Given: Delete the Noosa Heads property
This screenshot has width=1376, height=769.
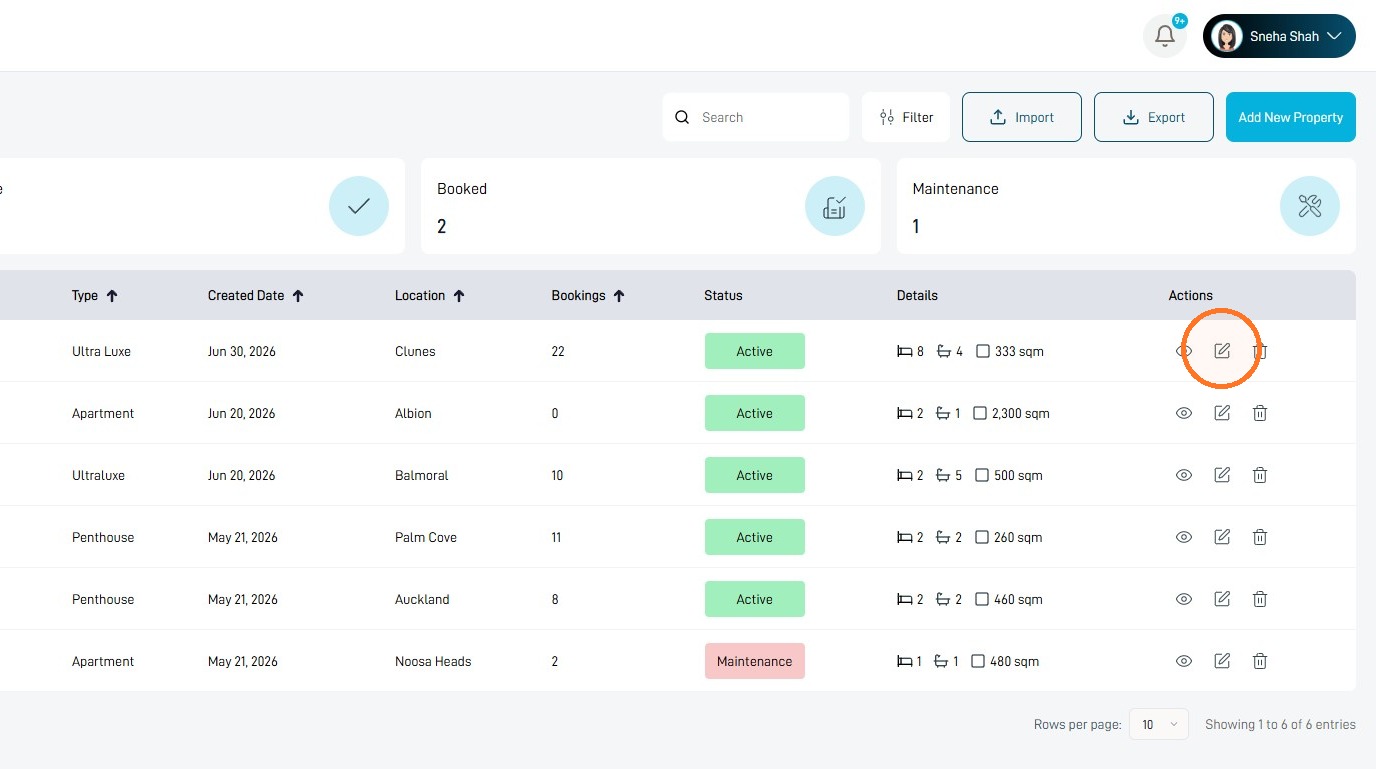Looking at the screenshot, I should point(1260,661).
